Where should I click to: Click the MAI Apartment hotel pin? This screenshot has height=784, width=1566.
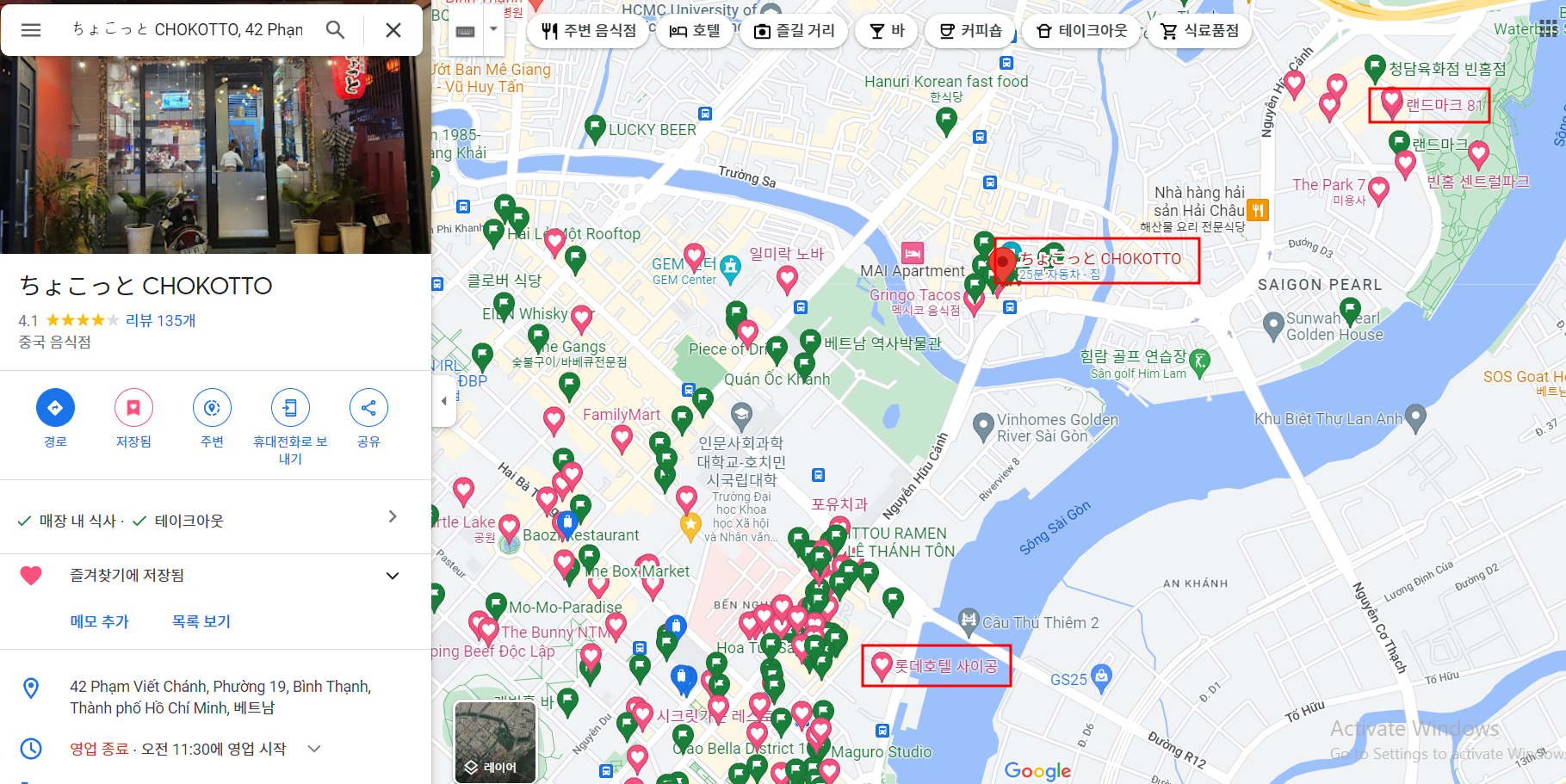[x=913, y=252]
